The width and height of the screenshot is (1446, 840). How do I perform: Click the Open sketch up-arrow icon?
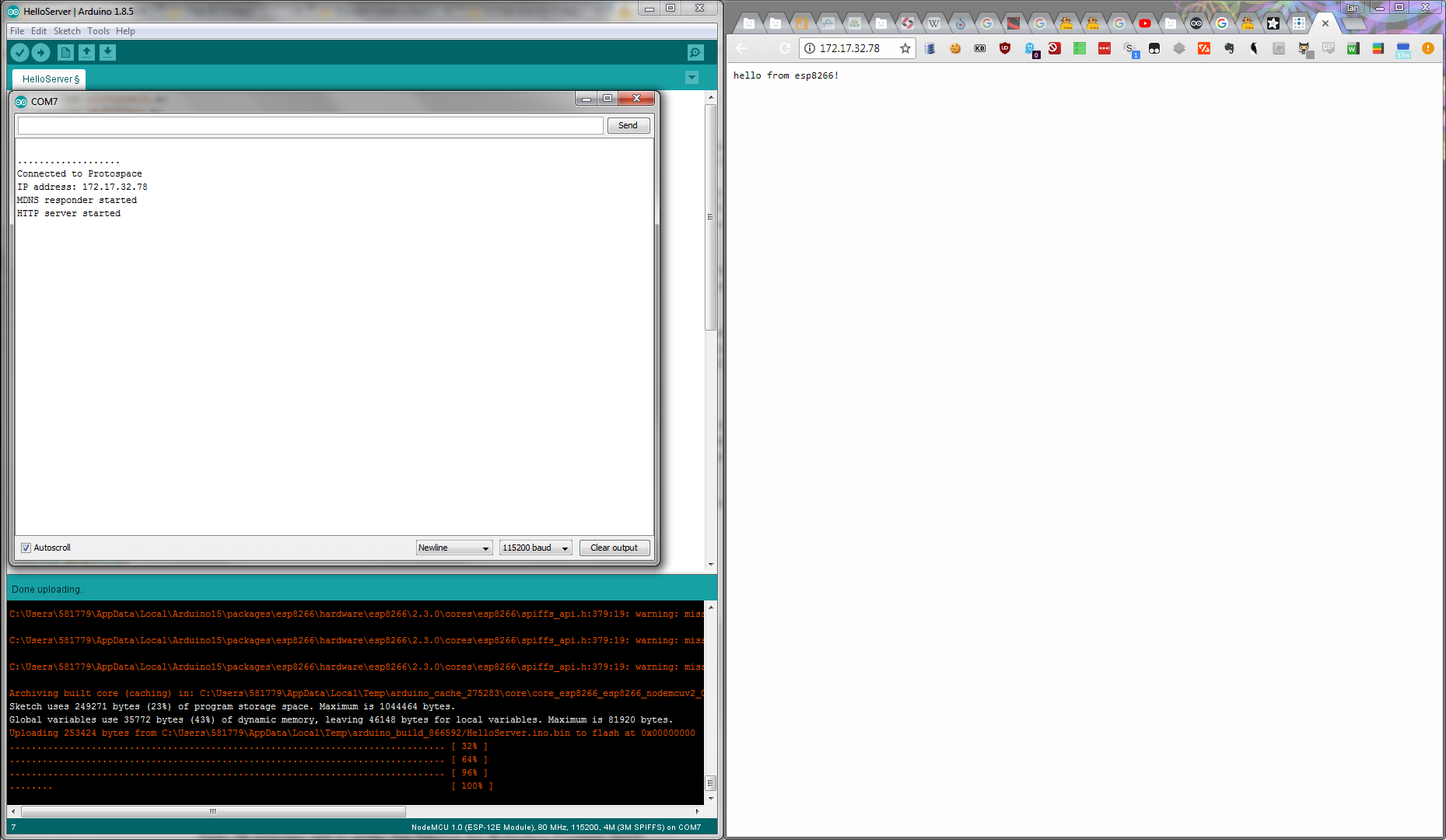point(86,52)
